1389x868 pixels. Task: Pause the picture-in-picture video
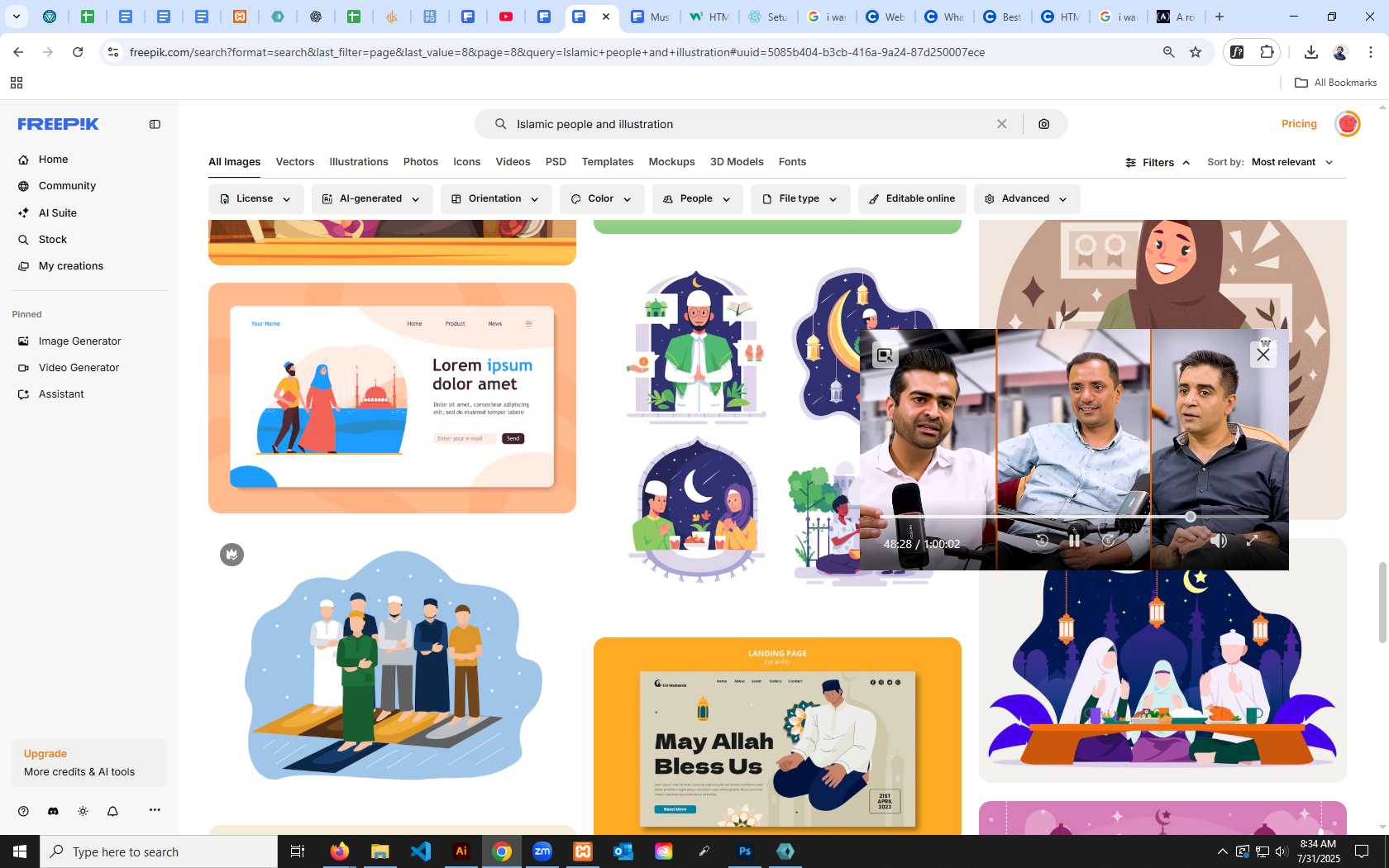tap(1074, 541)
